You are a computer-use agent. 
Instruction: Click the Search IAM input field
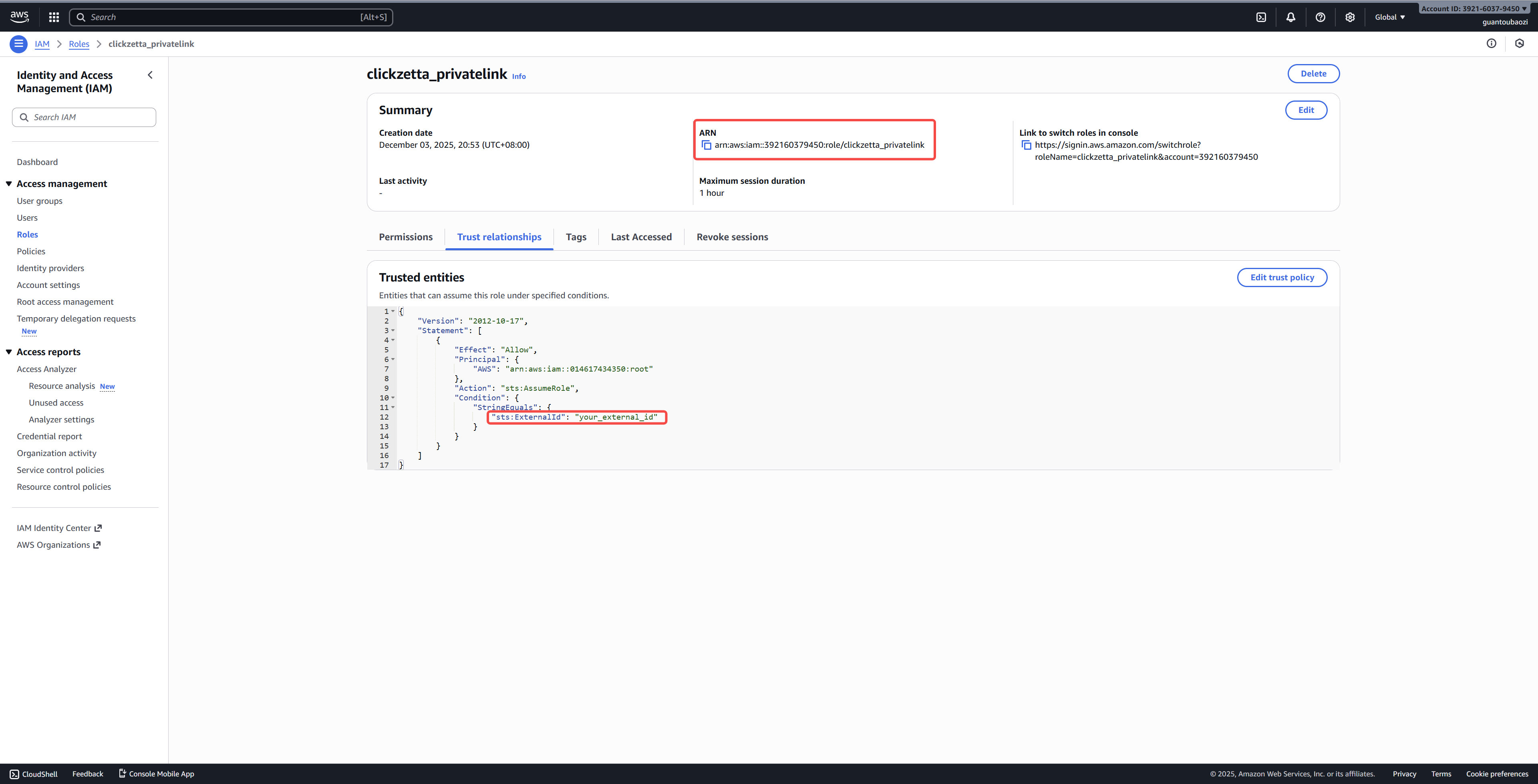pyautogui.click(x=84, y=117)
